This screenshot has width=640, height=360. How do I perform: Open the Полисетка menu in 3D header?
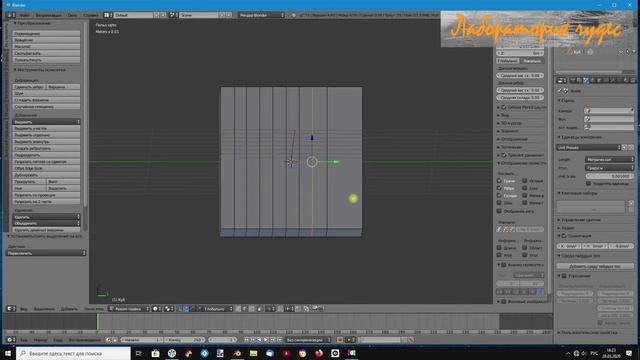pyautogui.click(x=94, y=309)
